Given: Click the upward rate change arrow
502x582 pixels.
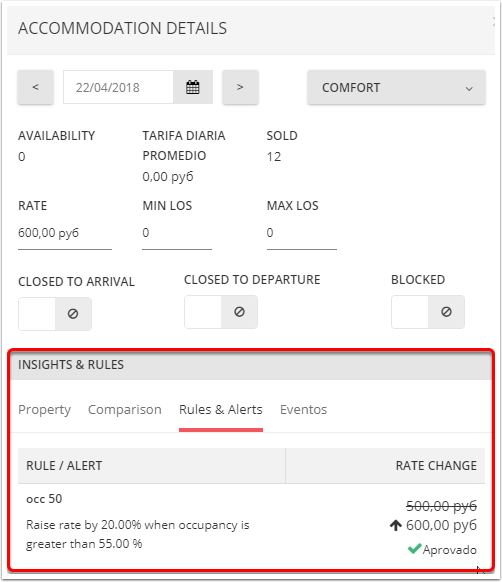Looking at the screenshot, I should pyautogui.click(x=396, y=525).
